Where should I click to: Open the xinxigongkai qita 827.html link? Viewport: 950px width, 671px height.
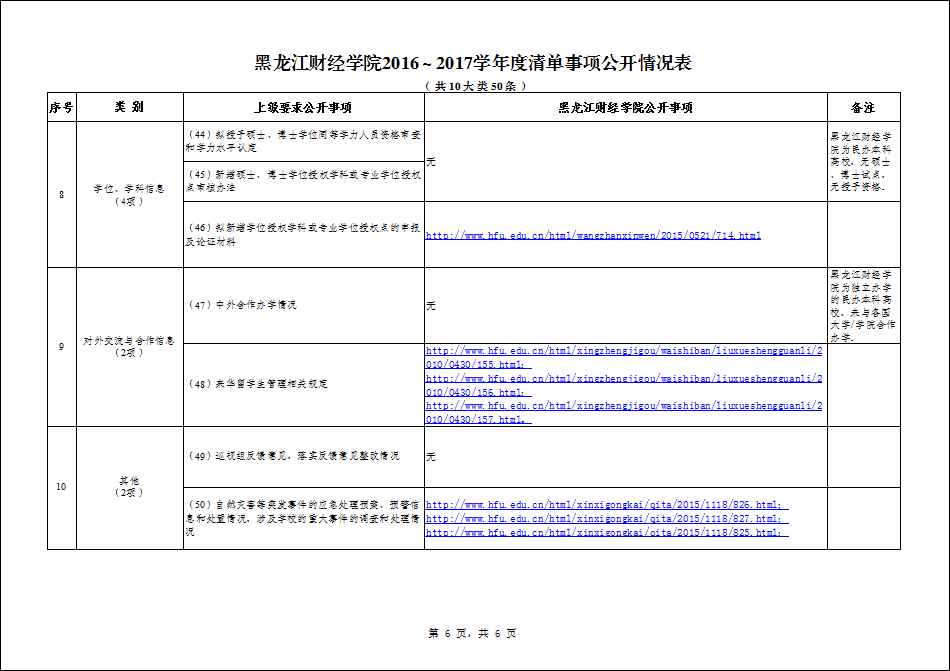[607, 519]
